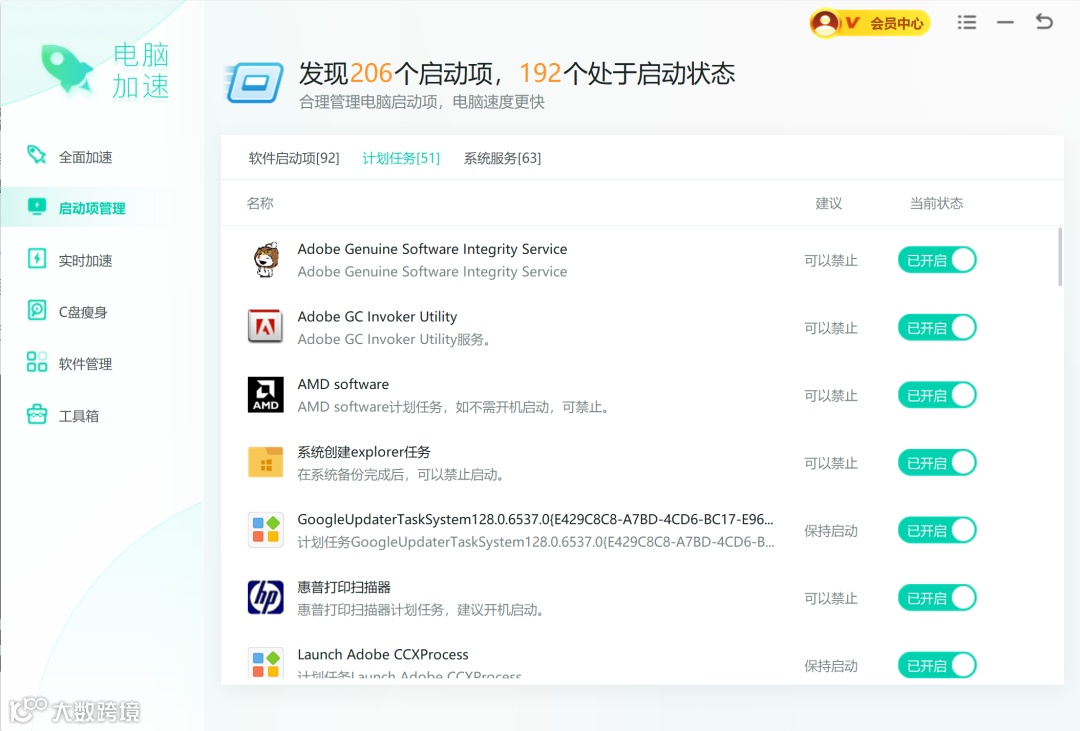Screen dimensions: 1080x731
Task: Select AMD software row title
Action: tap(343, 384)
